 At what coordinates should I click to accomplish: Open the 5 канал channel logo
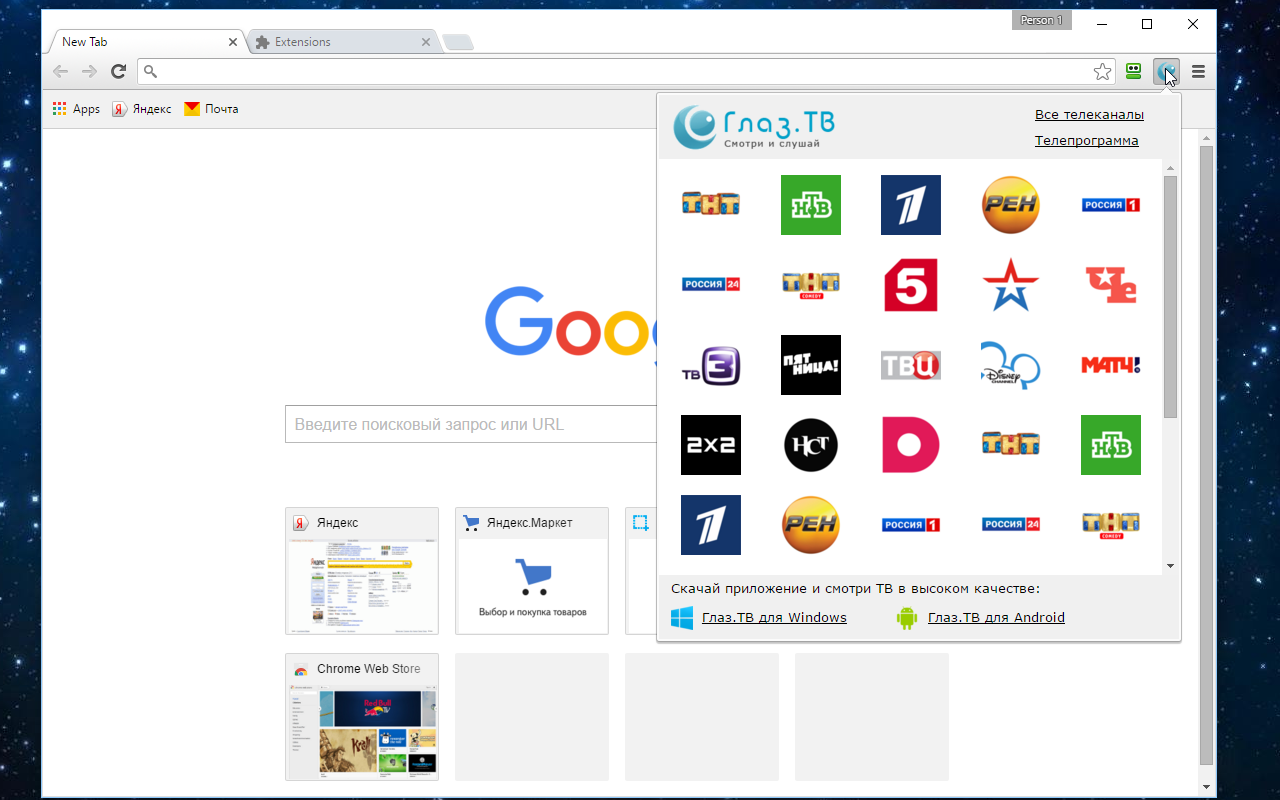tap(911, 285)
